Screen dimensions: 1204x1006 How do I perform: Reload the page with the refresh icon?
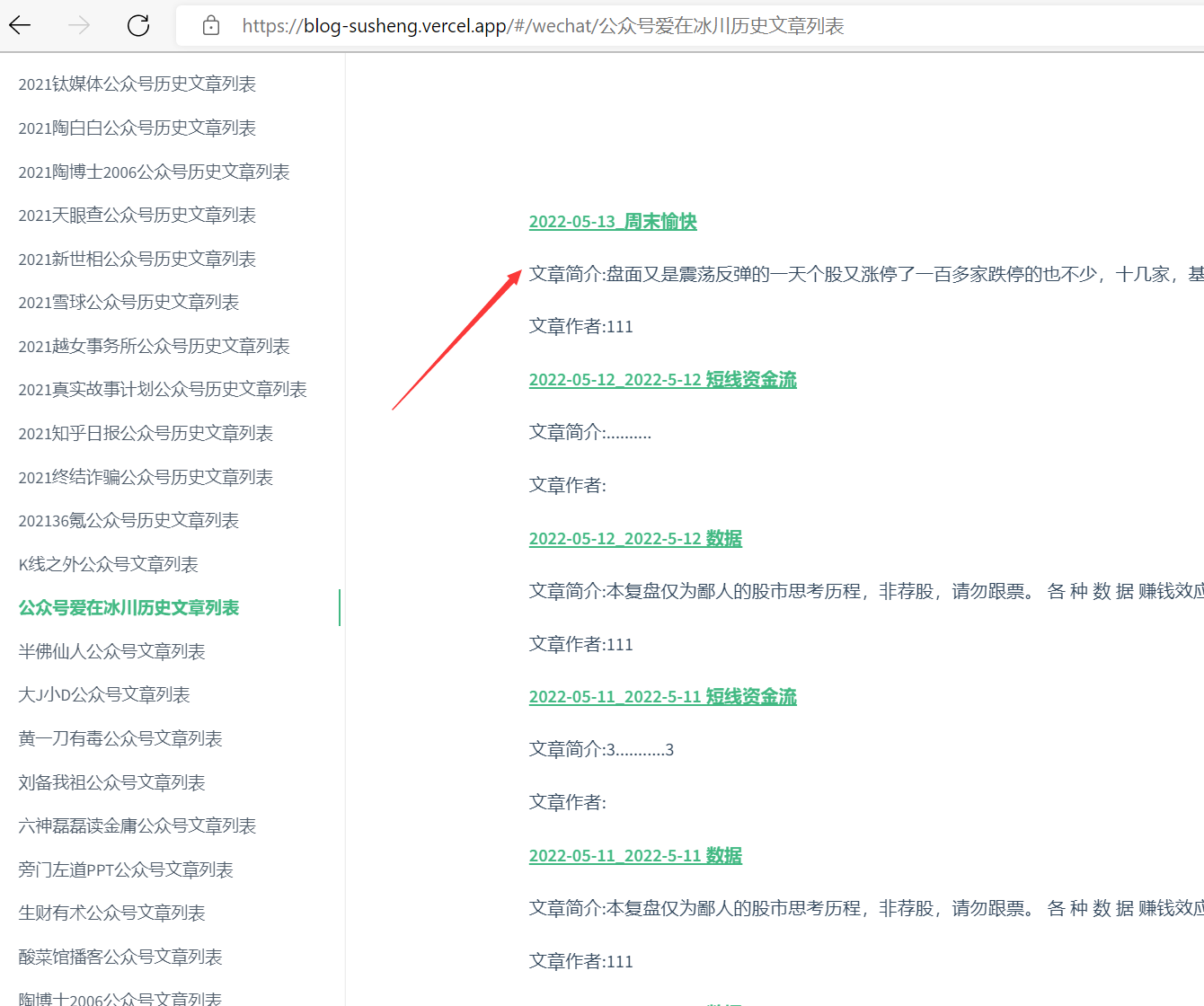pos(138,25)
